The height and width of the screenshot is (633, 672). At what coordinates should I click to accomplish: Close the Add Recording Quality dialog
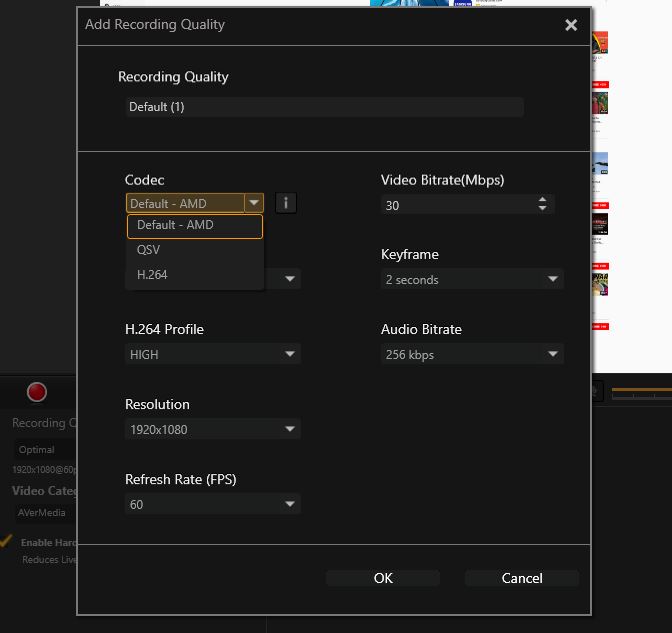571,25
